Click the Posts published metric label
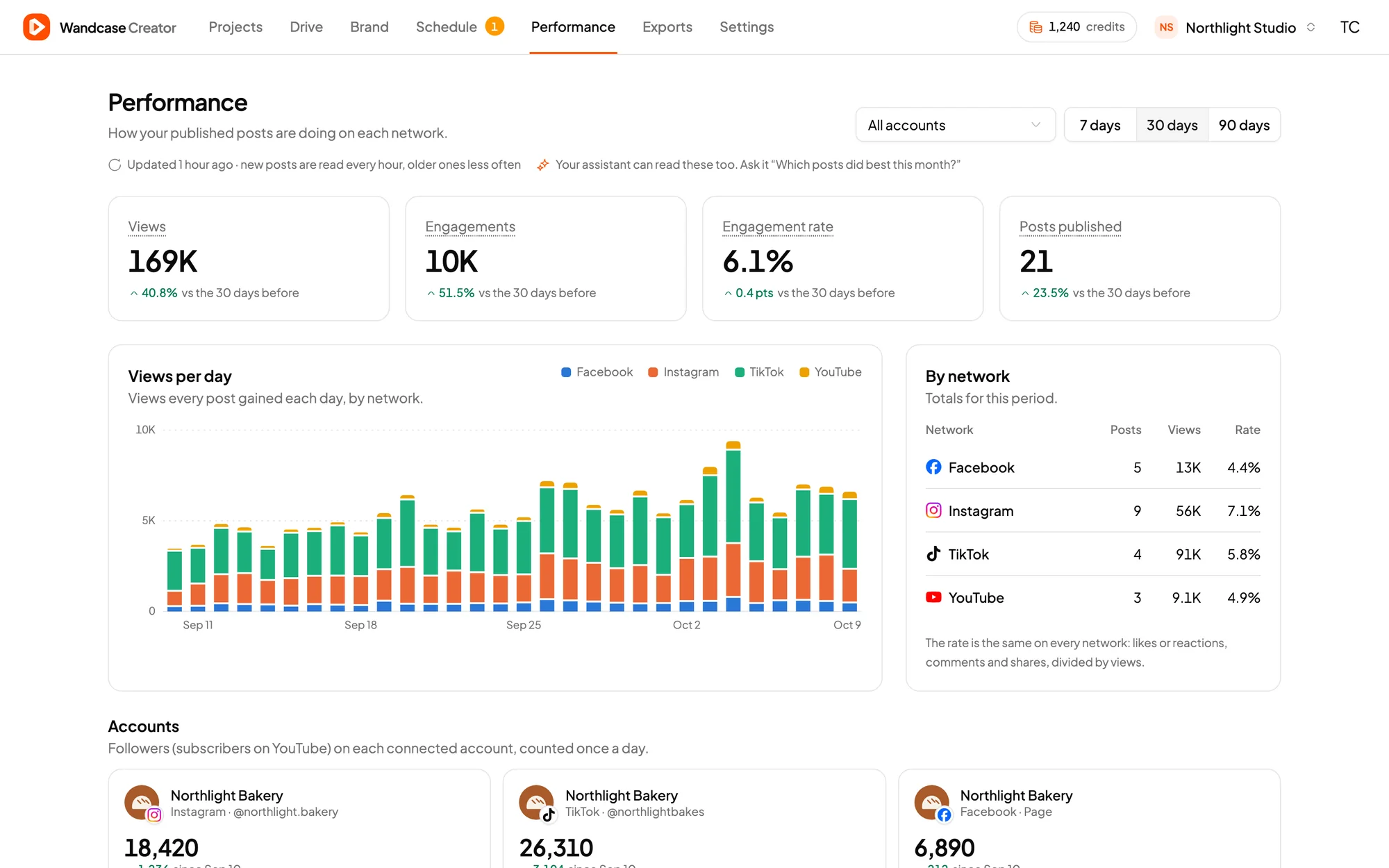Image resolution: width=1389 pixels, height=868 pixels. tap(1070, 227)
